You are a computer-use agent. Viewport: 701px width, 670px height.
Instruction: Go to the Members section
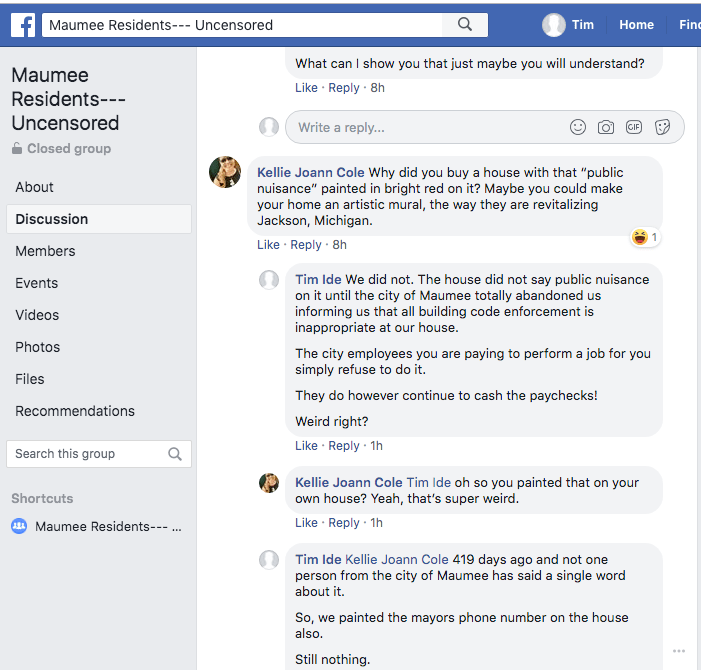(45, 251)
